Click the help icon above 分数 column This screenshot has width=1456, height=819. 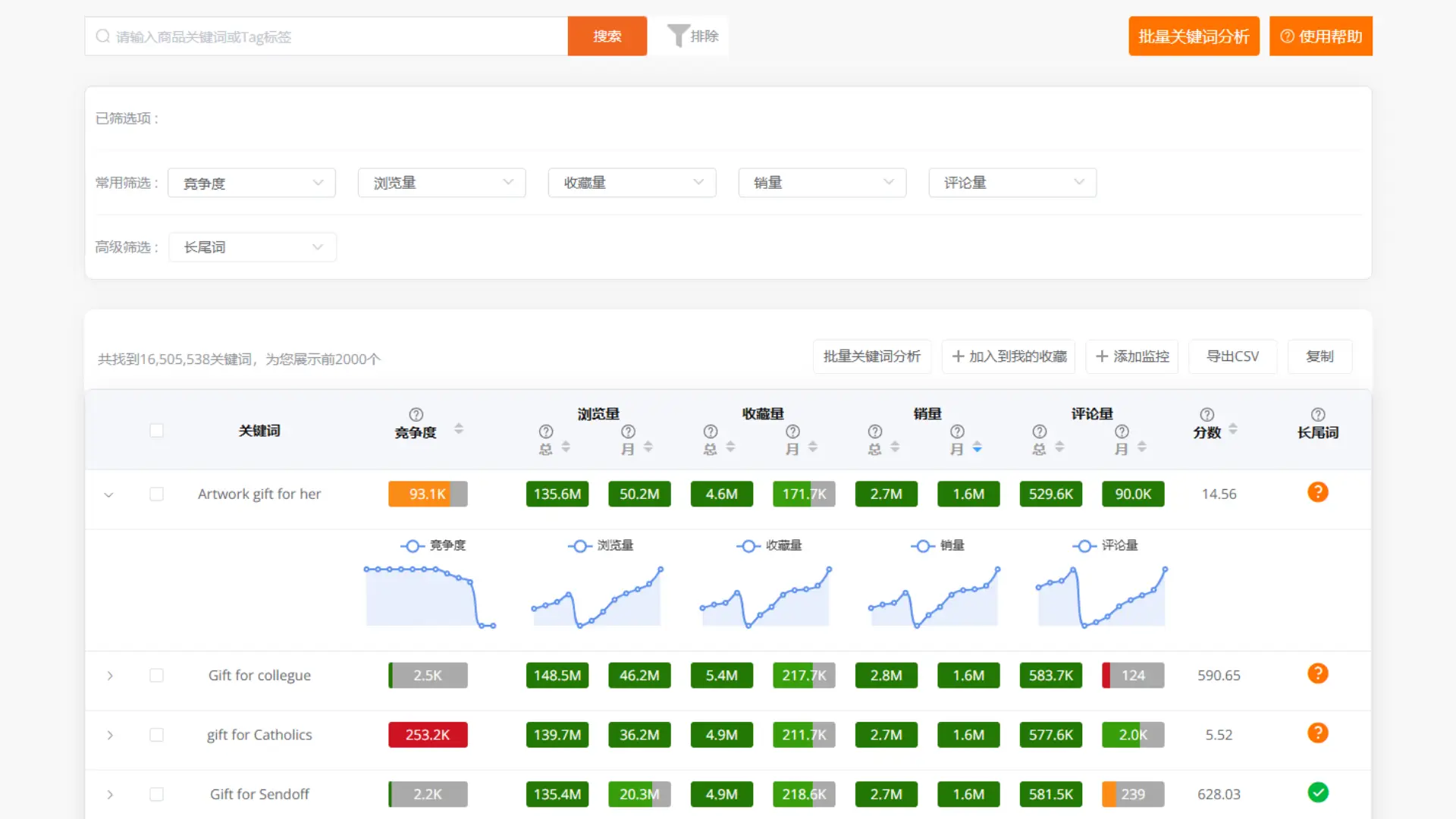coord(1207,415)
